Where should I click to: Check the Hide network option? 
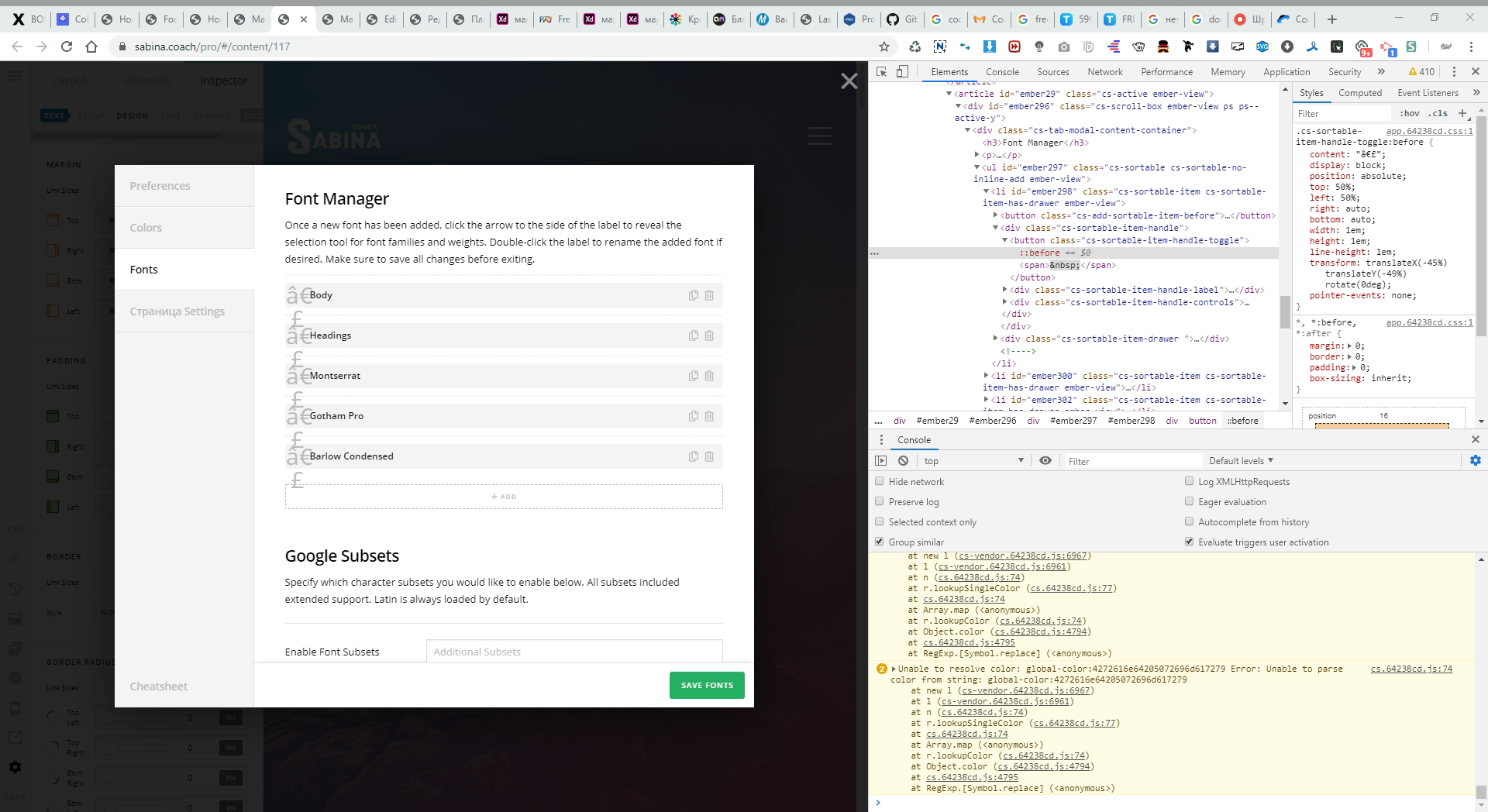(x=880, y=481)
